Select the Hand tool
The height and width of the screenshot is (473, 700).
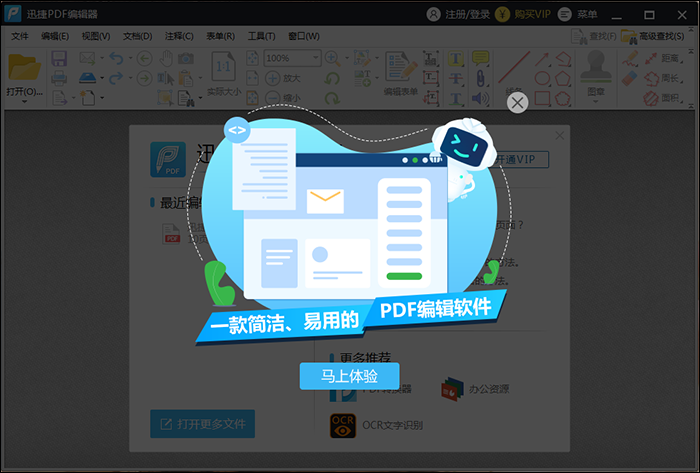[x=166, y=58]
